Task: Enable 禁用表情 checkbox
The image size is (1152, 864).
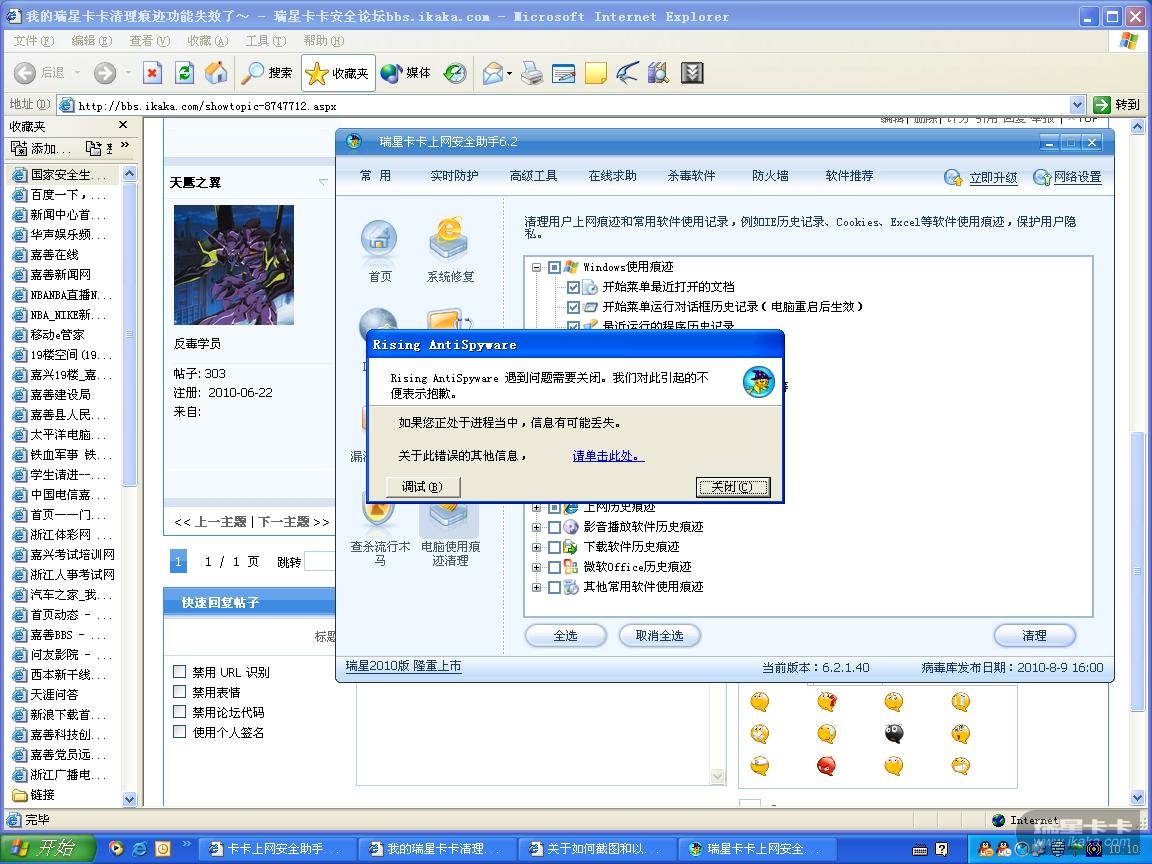Action: 179,691
